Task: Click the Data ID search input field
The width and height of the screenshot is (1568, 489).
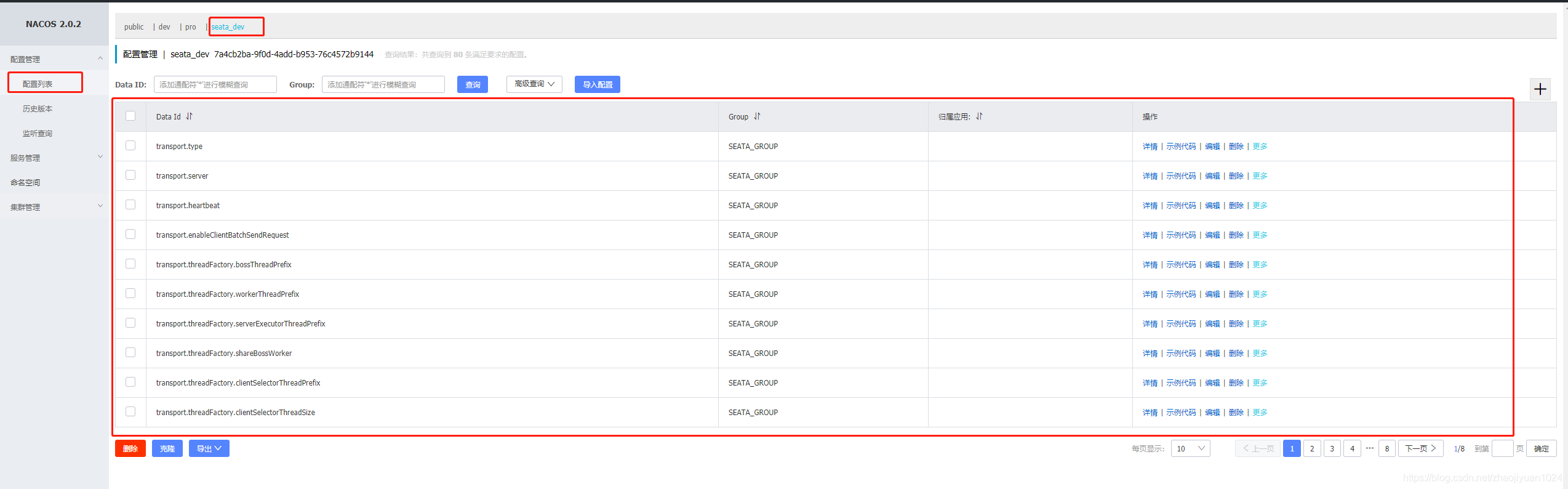Action: [x=215, y=84]
